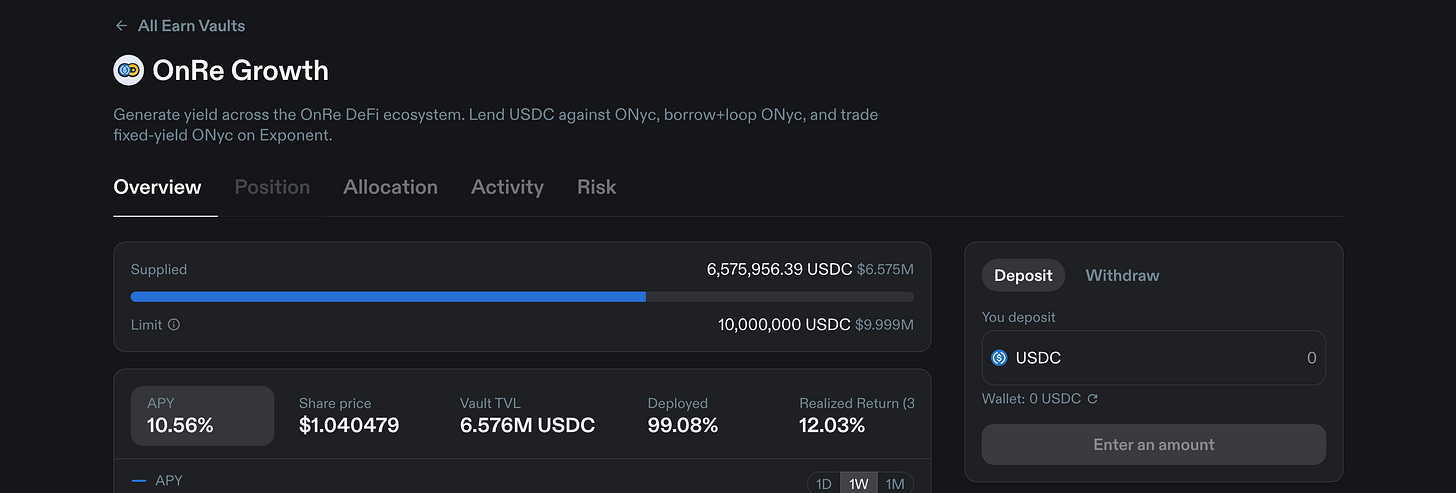Open the Position tab
The image size is (1456, 493).
pyautogui.click(x=272, y=187)
